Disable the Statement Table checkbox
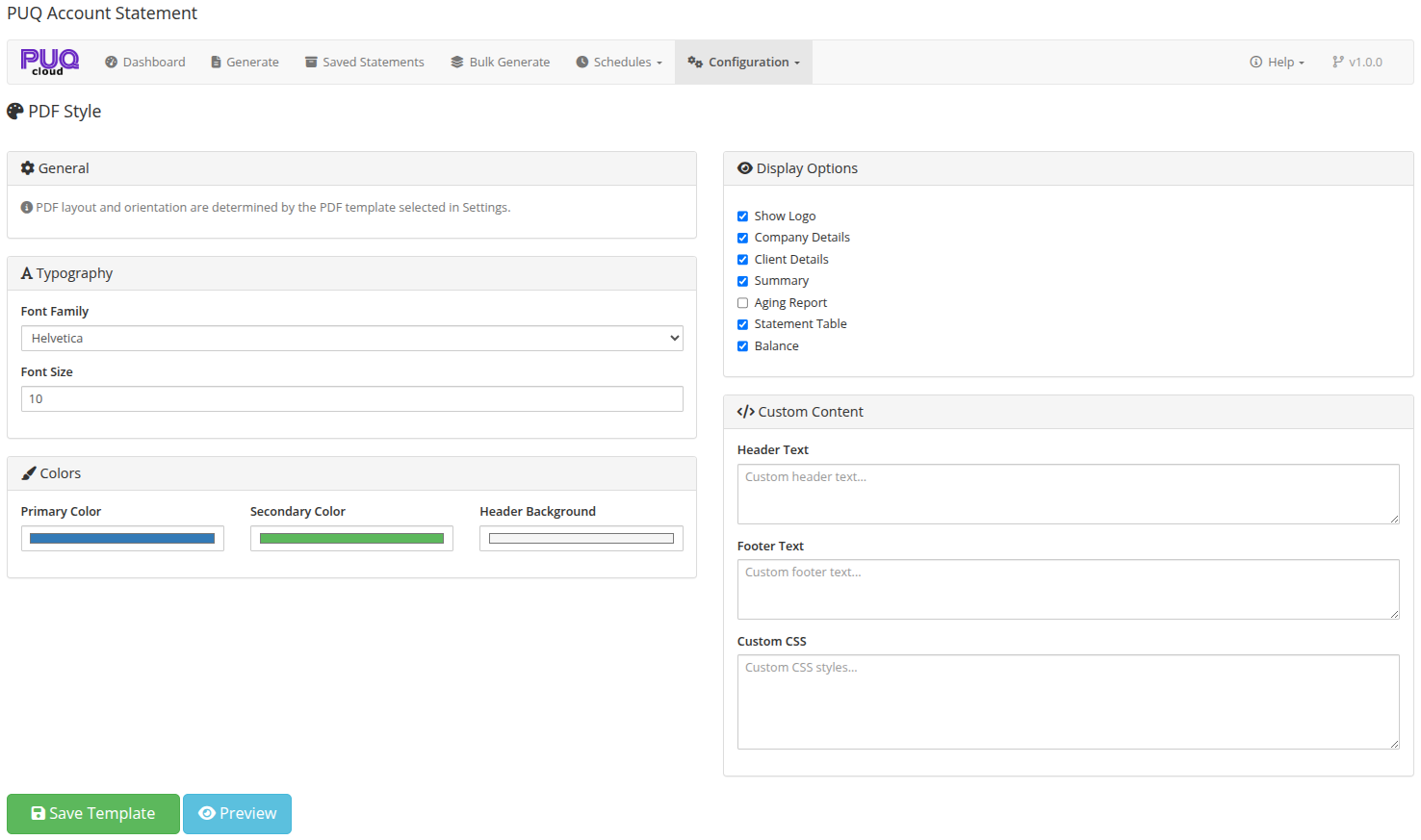This screenshot has width=1421, height=840. 742,324
